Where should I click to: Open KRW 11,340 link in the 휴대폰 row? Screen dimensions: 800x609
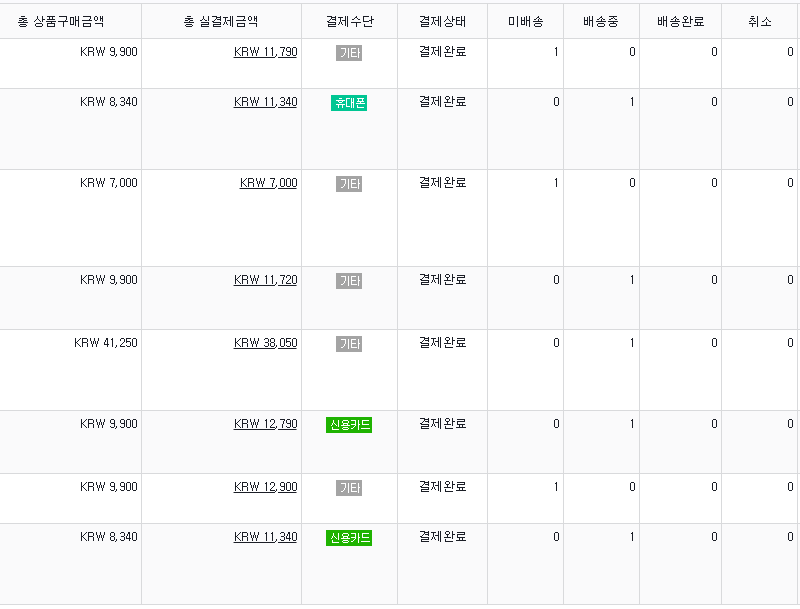coord(265,102)
